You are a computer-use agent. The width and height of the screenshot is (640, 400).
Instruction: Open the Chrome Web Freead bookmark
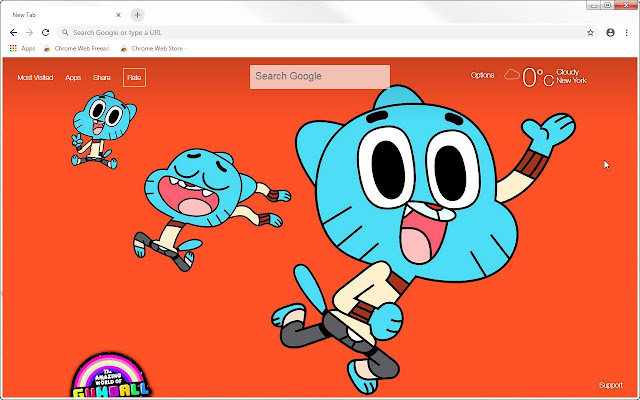[77, 49]
